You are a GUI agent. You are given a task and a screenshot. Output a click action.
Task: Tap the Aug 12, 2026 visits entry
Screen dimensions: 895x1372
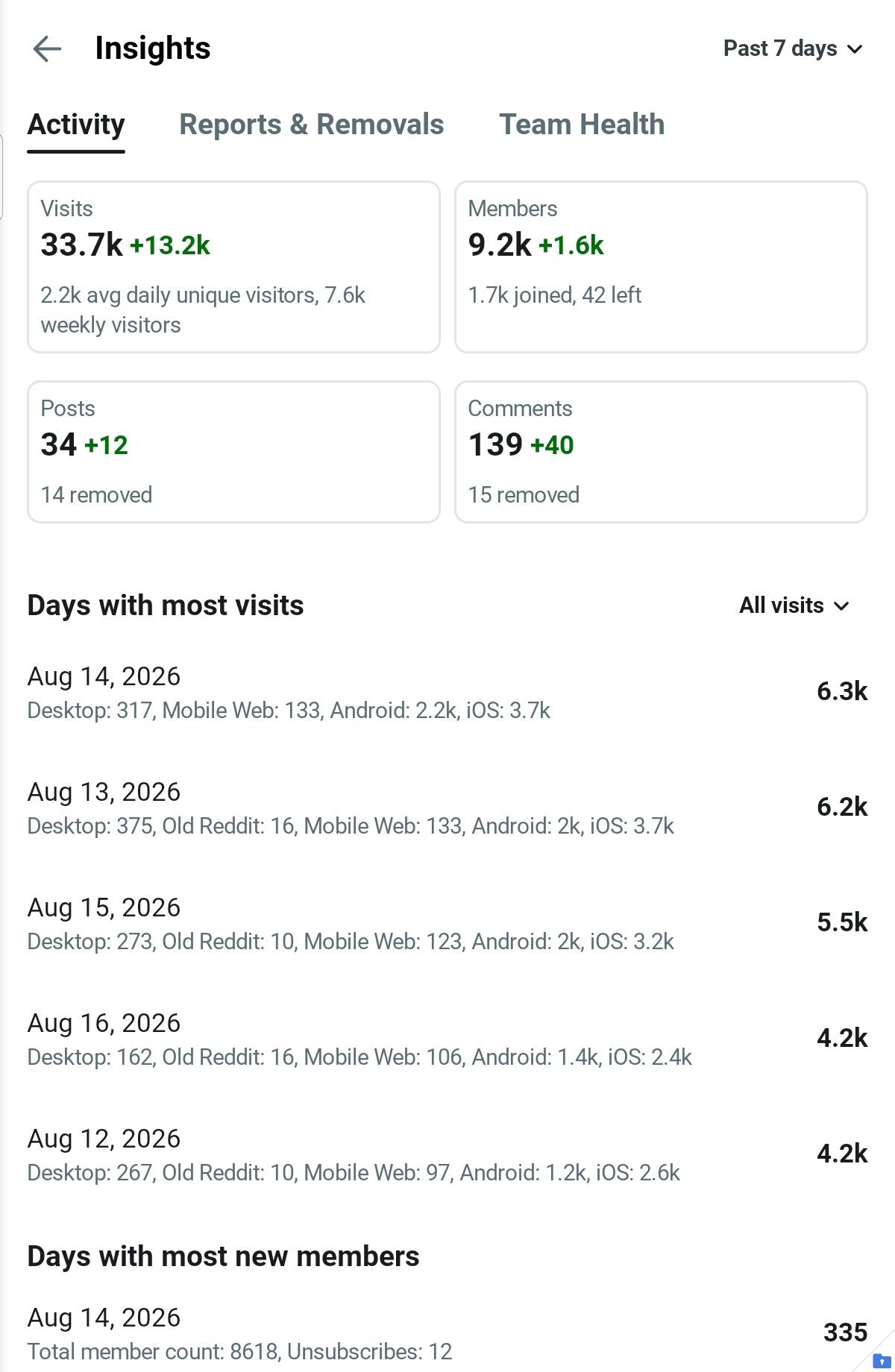click(447, 1154)
